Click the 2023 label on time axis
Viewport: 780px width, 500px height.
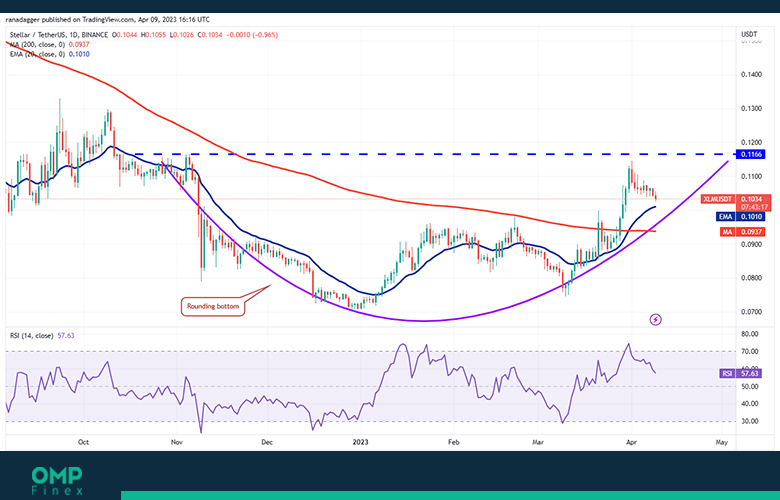360,442
